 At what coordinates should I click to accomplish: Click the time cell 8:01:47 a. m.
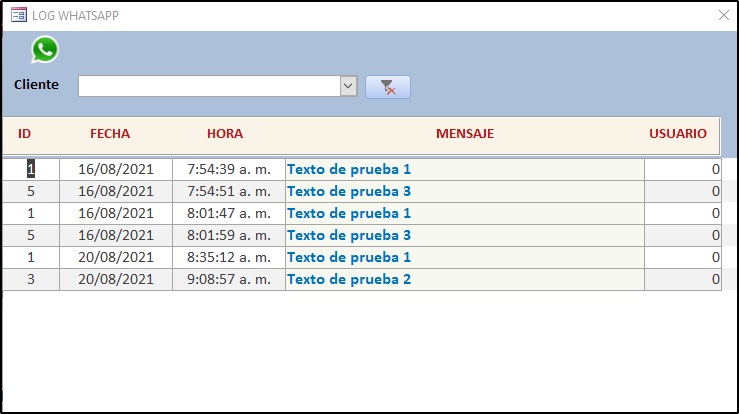229,213
